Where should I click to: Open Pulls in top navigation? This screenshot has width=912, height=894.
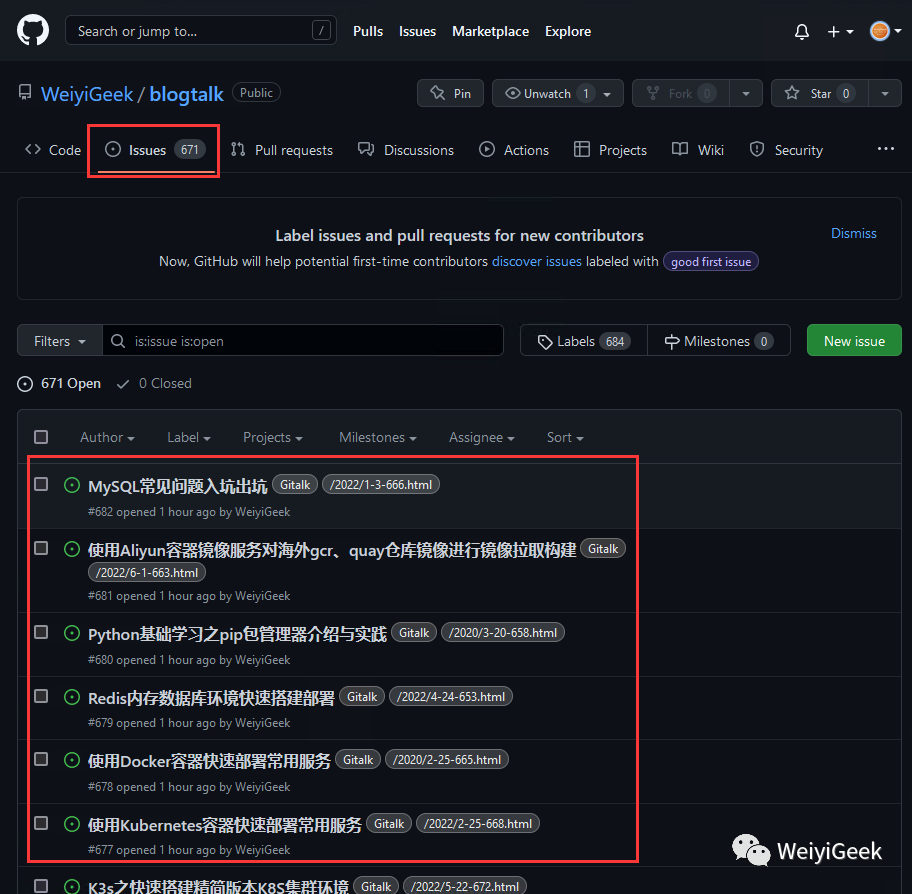pyautogui.click(x=368, y=31)
